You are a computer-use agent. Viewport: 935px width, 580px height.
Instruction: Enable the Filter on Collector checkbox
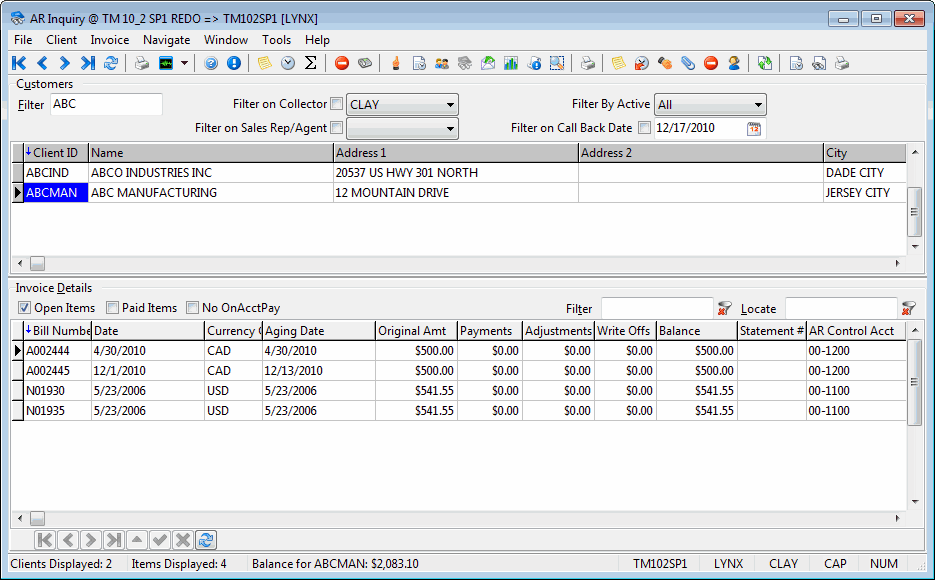point(337,105)
